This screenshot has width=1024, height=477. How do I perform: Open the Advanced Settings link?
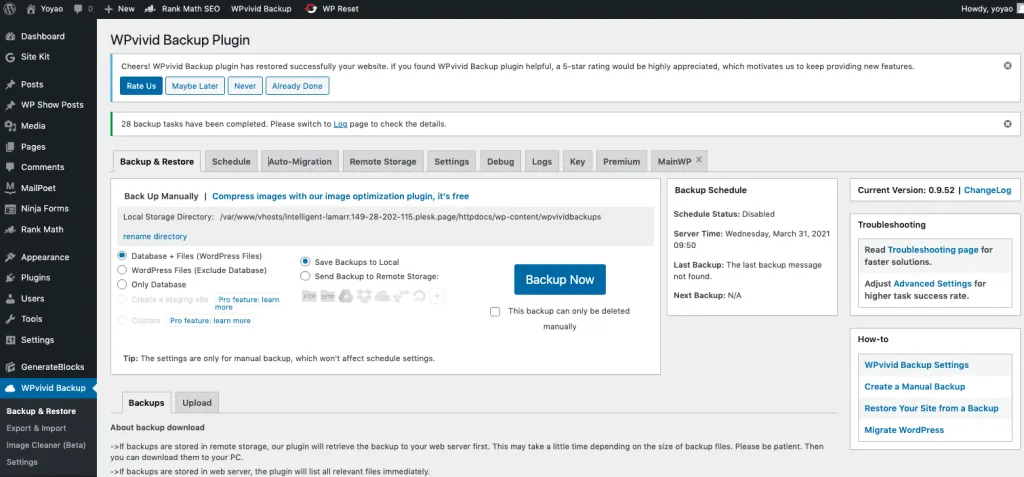(x=932, y=284)
